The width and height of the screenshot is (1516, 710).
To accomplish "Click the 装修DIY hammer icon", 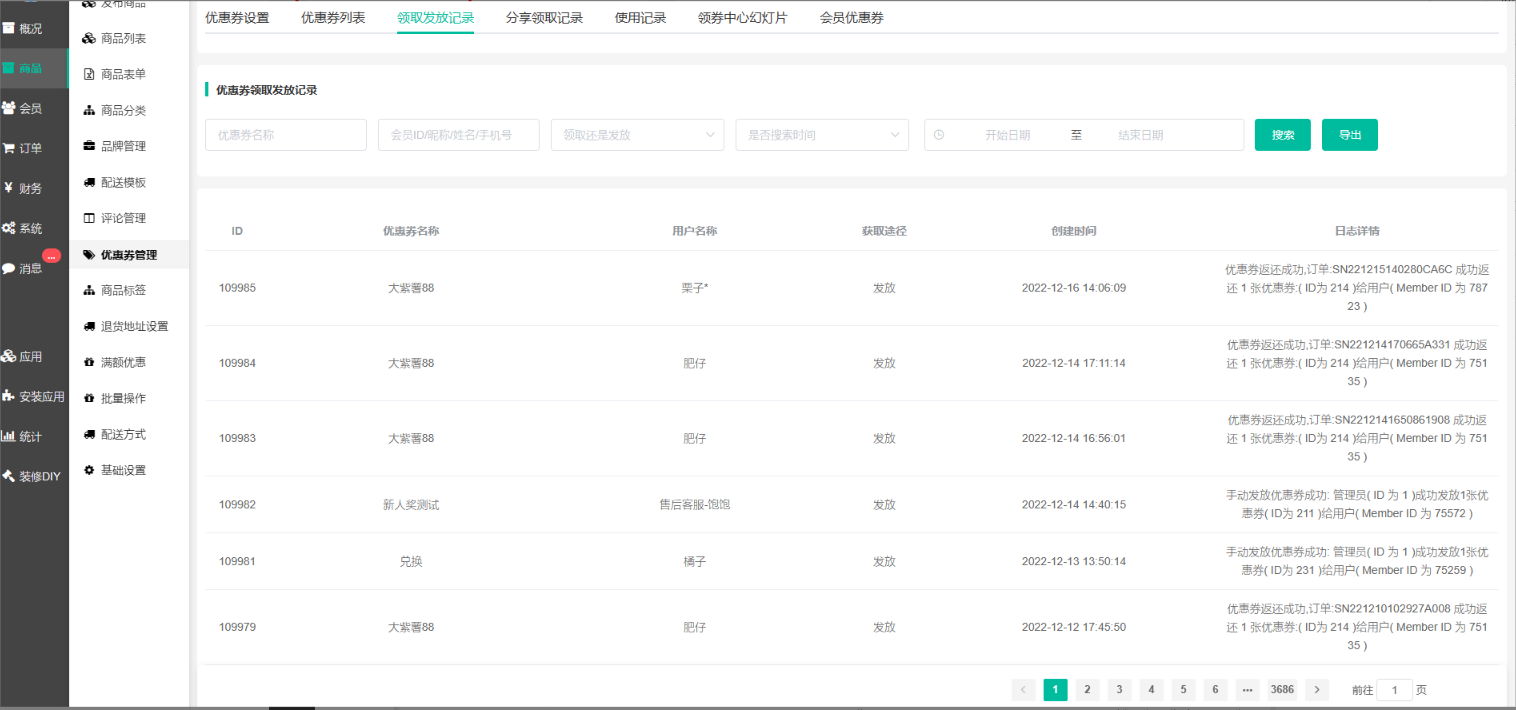I will pyautogui.click(x=8, y=476).
